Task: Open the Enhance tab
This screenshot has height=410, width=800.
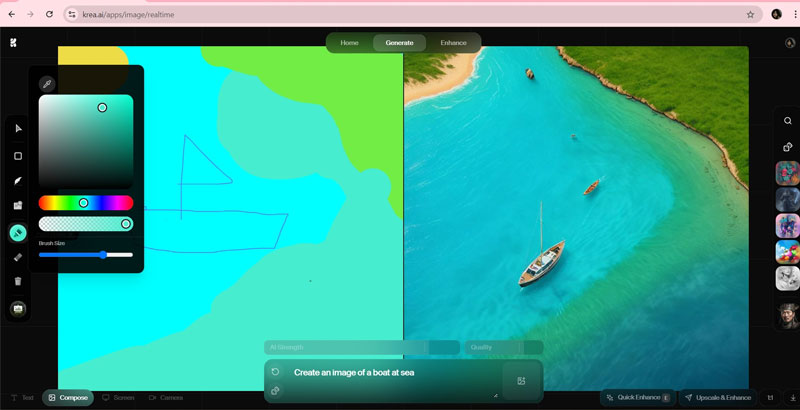Action: [x=453, y=43]
